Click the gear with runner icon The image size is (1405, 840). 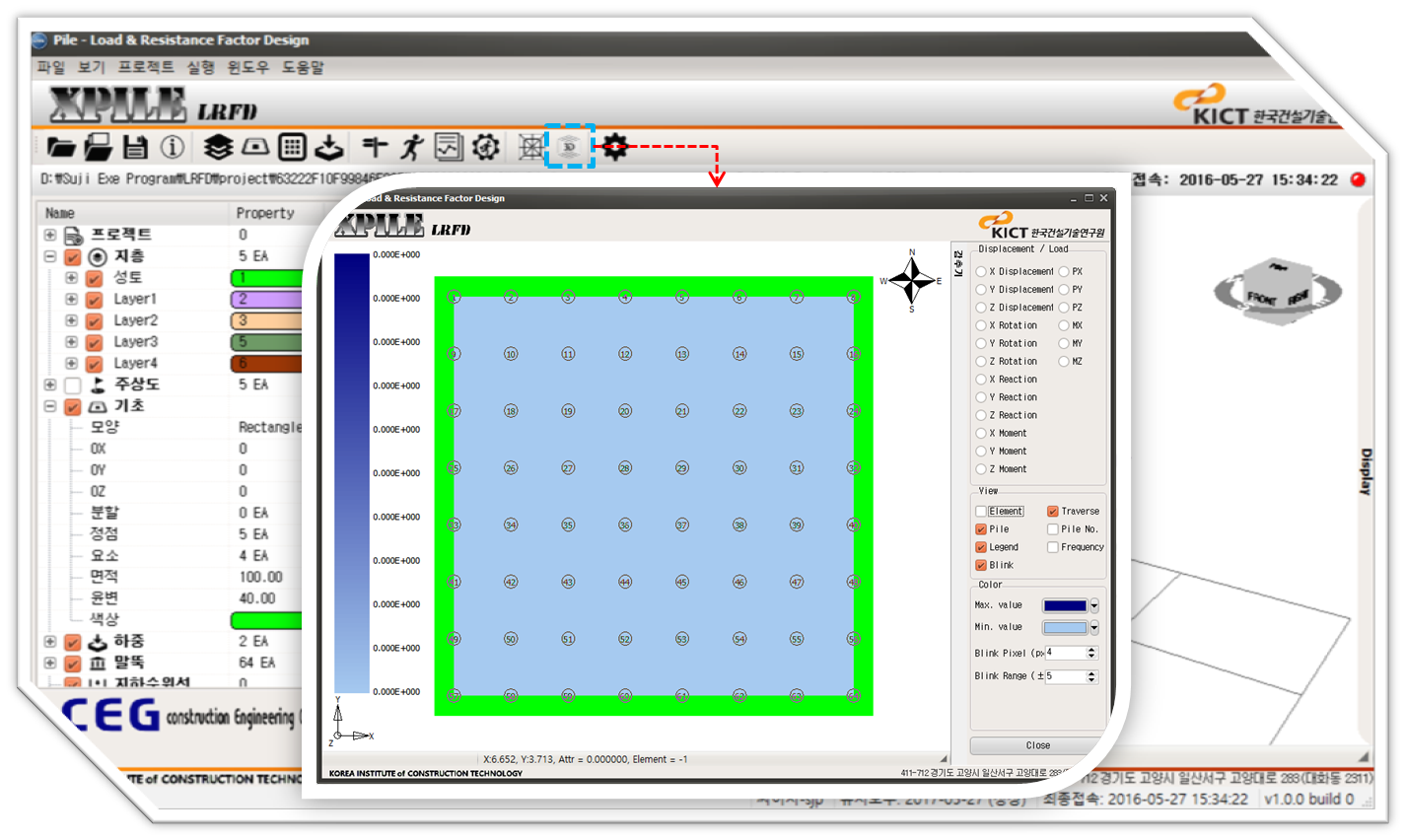pos(485,148)
